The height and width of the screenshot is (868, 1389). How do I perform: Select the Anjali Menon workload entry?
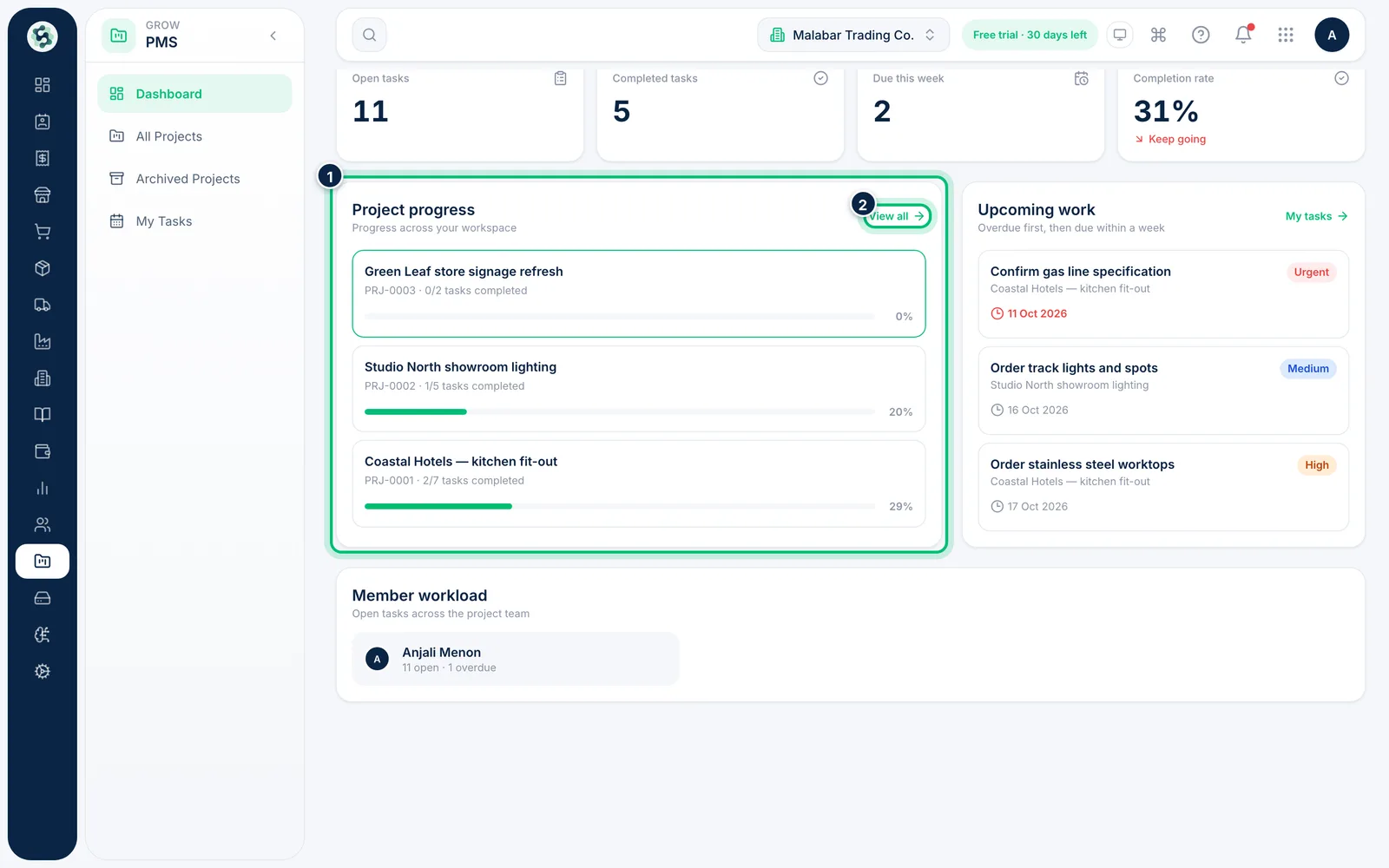tap(516, 659)
